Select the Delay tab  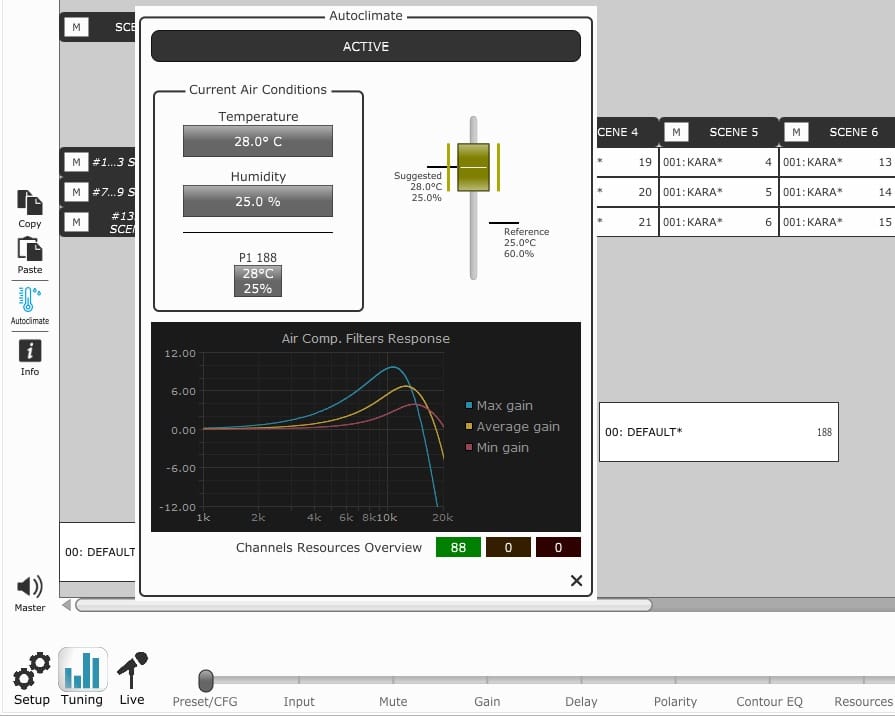(x=580, y=701)
